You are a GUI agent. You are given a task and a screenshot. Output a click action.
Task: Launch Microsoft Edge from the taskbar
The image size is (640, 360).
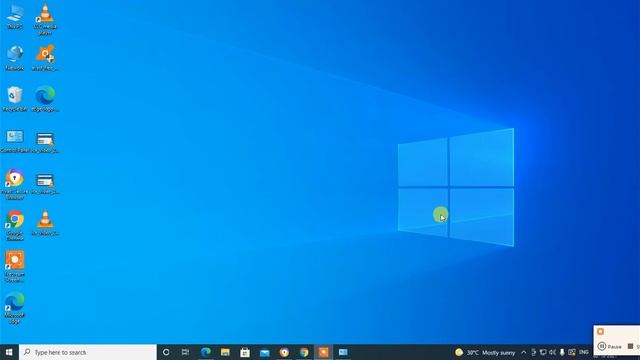(206, 352)
